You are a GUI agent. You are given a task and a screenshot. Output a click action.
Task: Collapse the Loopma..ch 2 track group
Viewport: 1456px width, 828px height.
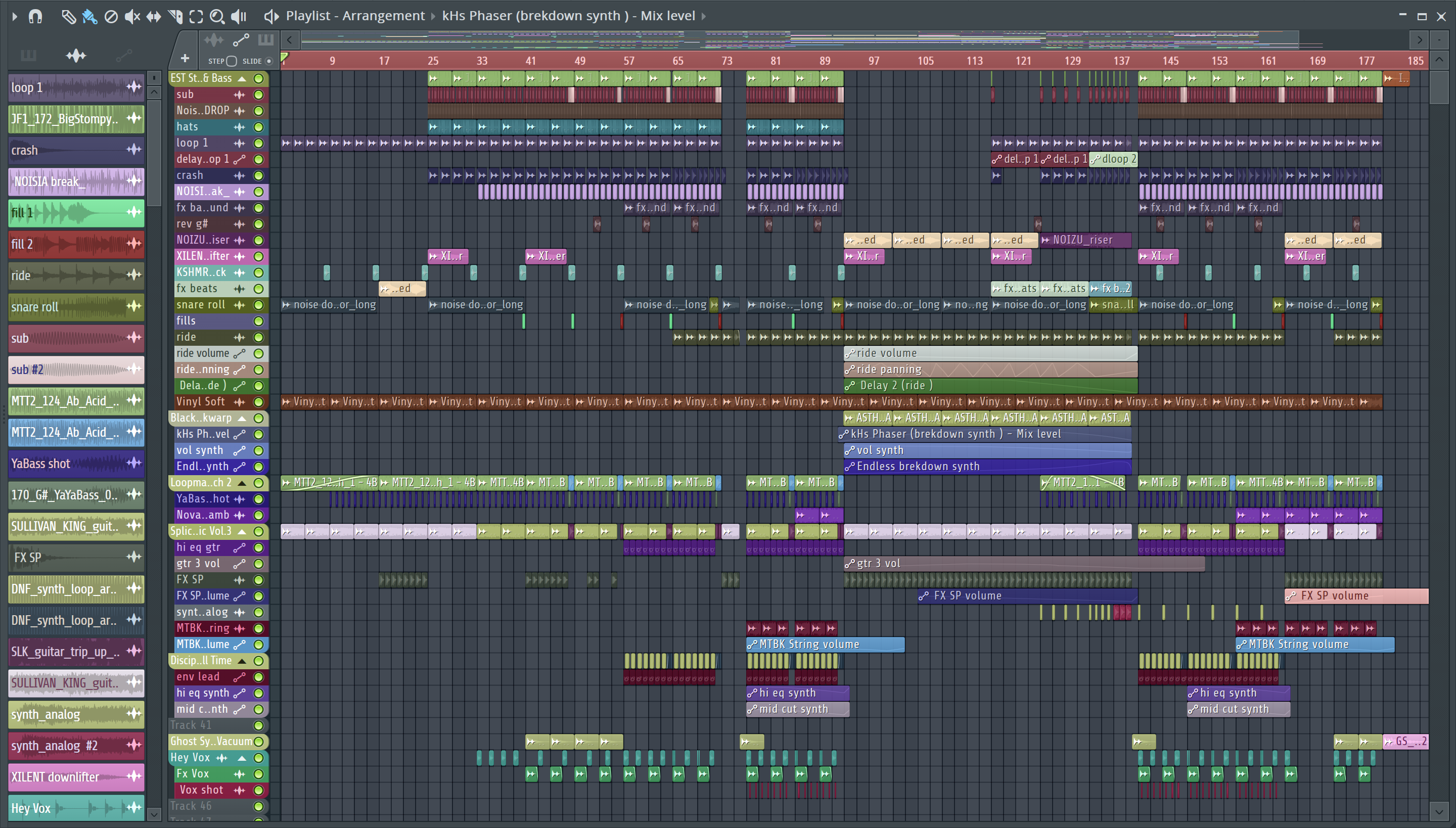tap(242, 483)
